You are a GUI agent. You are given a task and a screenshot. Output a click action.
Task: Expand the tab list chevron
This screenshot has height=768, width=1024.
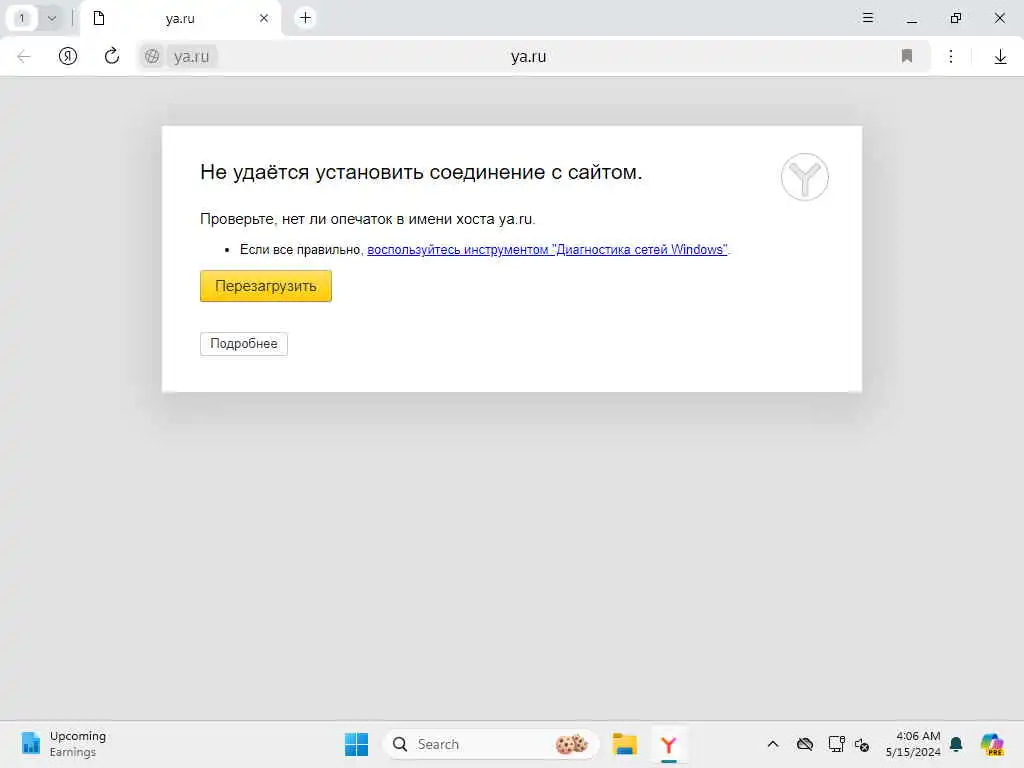click(52, 18)
